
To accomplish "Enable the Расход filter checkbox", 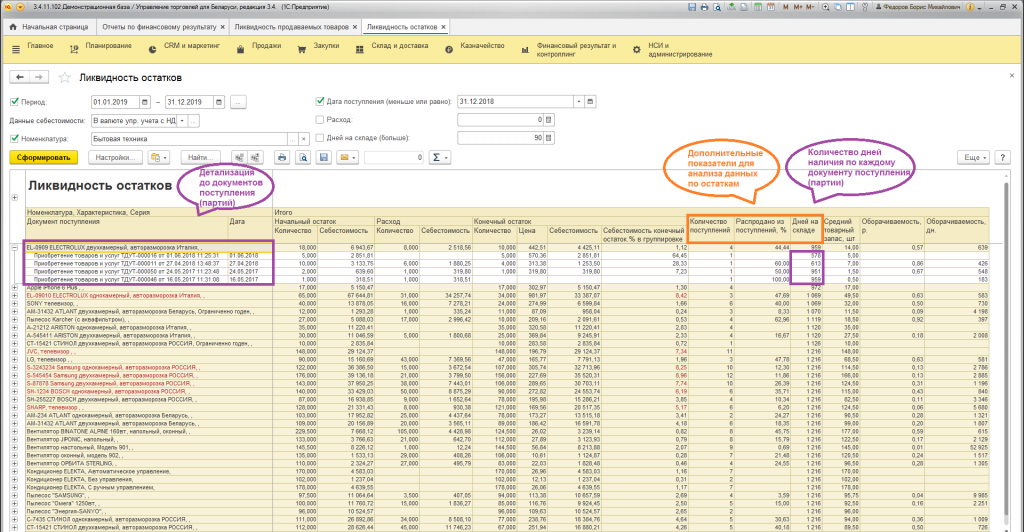I will pos(320,120).
